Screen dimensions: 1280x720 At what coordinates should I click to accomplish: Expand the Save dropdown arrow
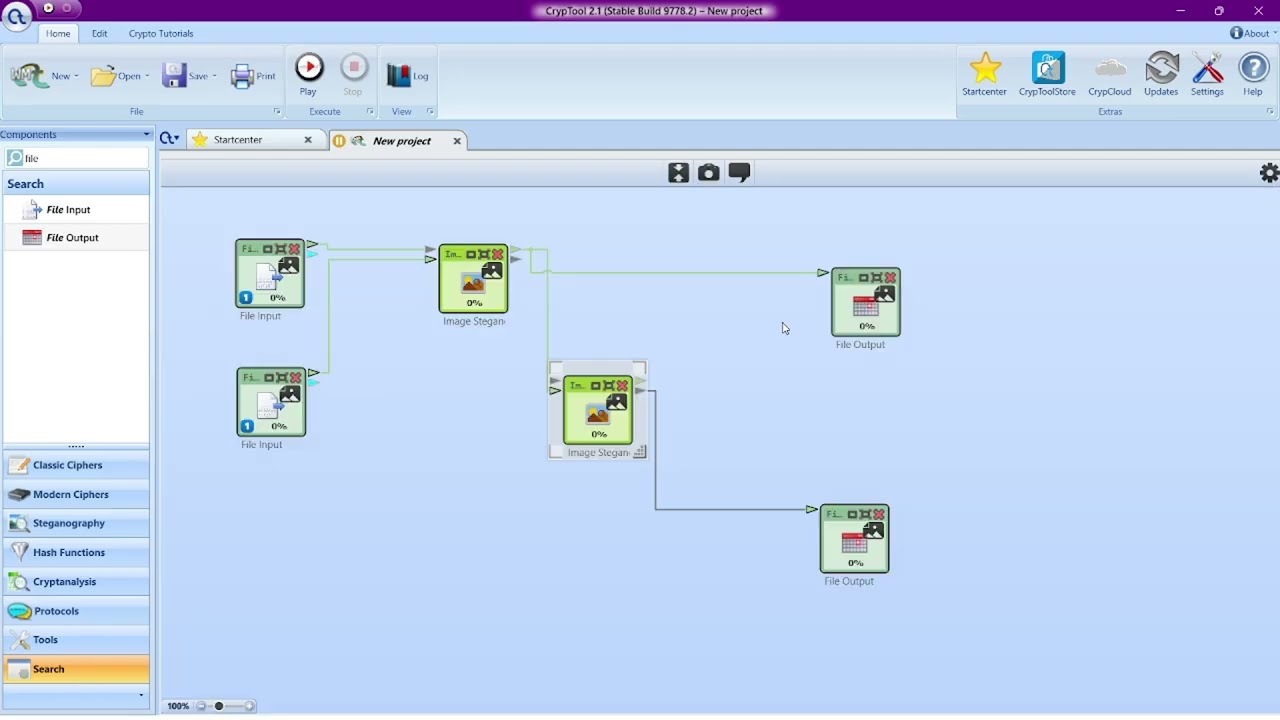pyautogui.click(x=214, y=76)
